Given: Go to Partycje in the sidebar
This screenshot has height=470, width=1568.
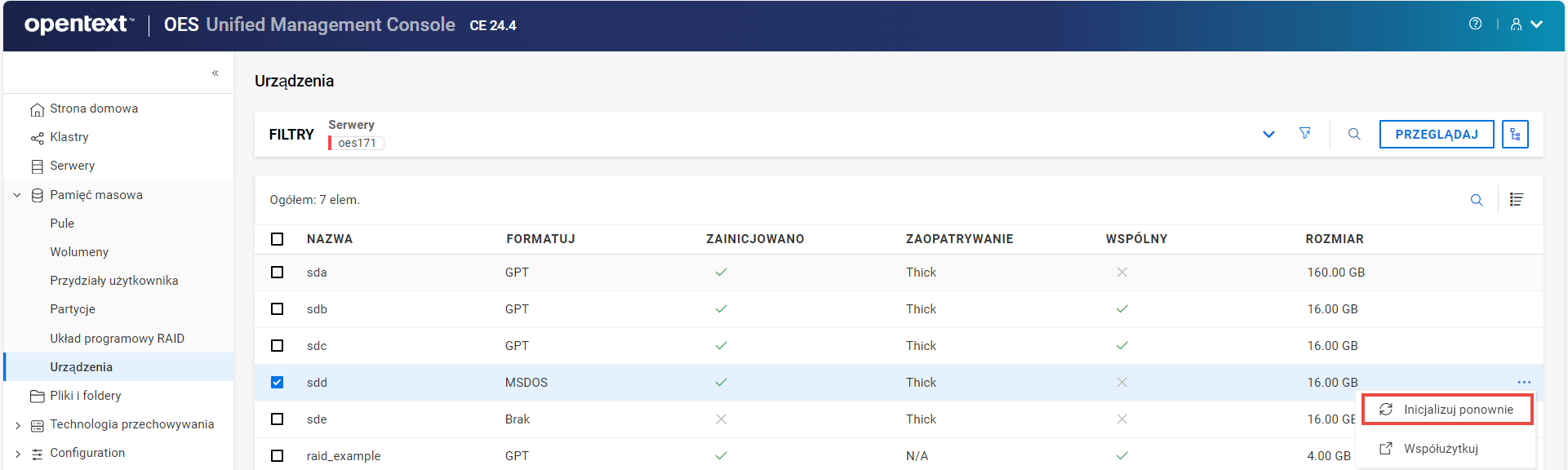Looking at the screenshot, I should pyautogui.click(x=73, y=309).
